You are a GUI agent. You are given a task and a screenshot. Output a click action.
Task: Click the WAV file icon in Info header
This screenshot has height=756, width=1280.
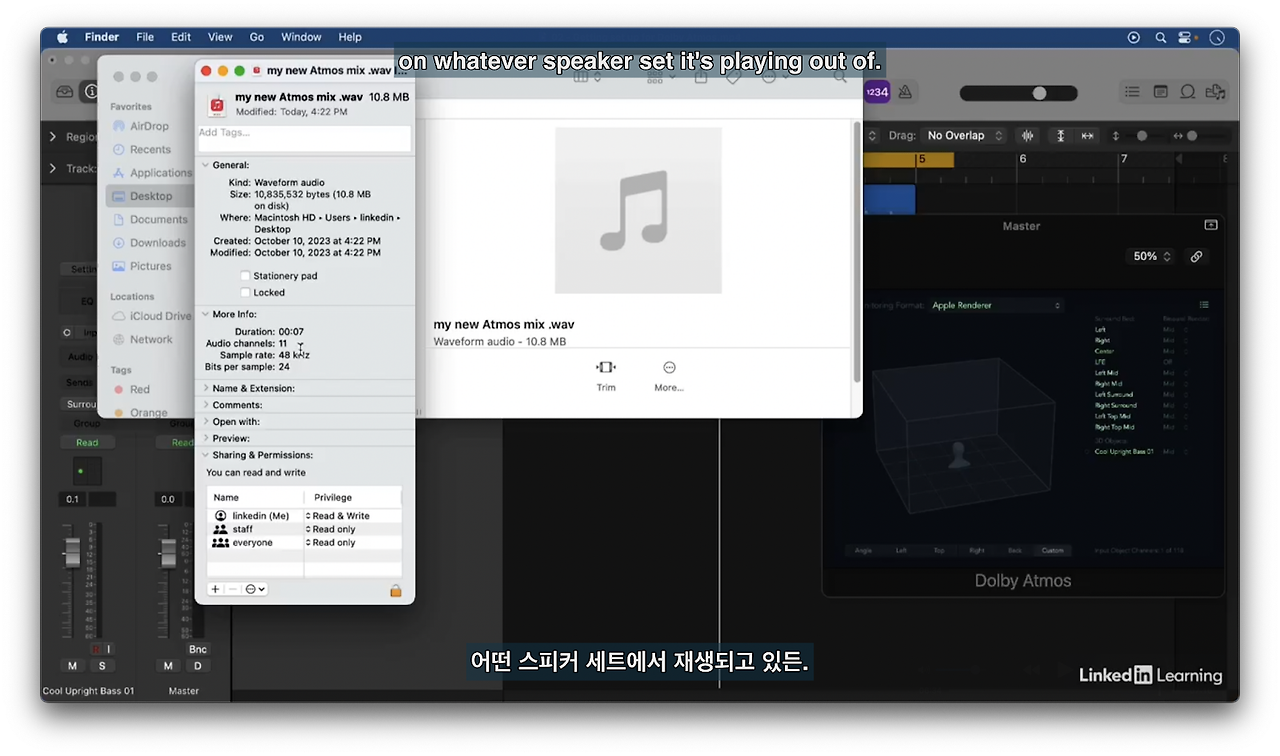(216, 105)
